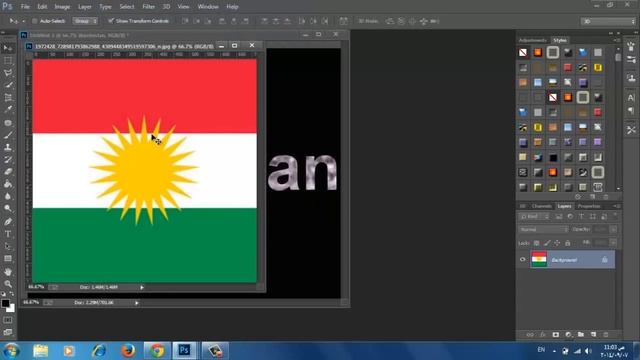Select the Clone Stamp tool

(x=8, y=147)
